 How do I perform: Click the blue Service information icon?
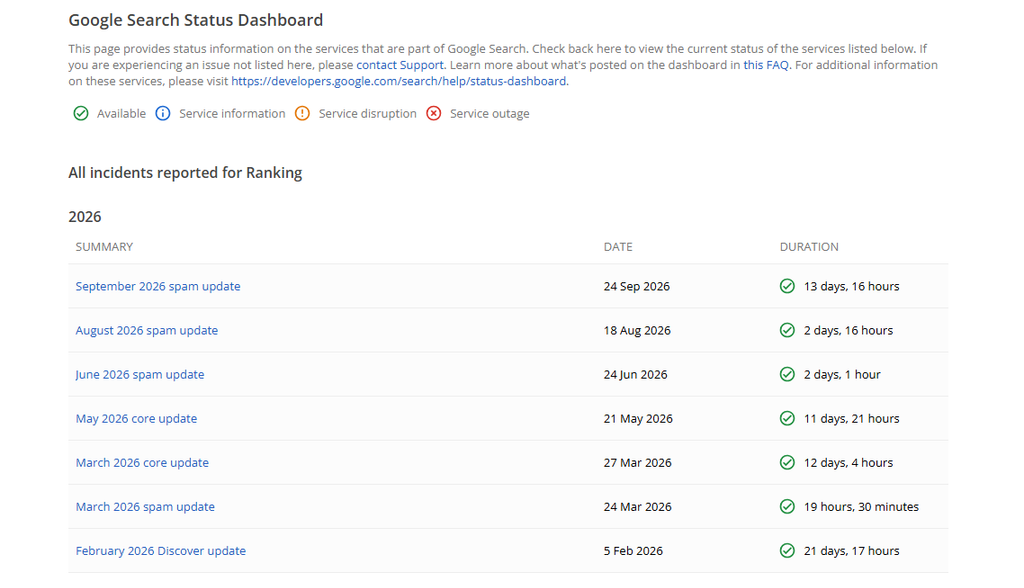click(163, 114)
